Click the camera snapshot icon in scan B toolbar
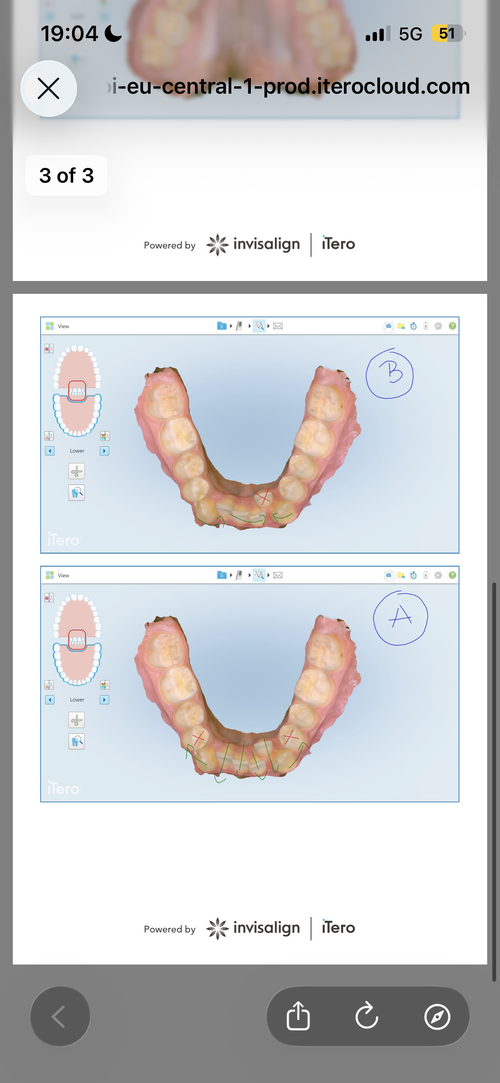This screenshot has height=1083, width=500. 389,326
